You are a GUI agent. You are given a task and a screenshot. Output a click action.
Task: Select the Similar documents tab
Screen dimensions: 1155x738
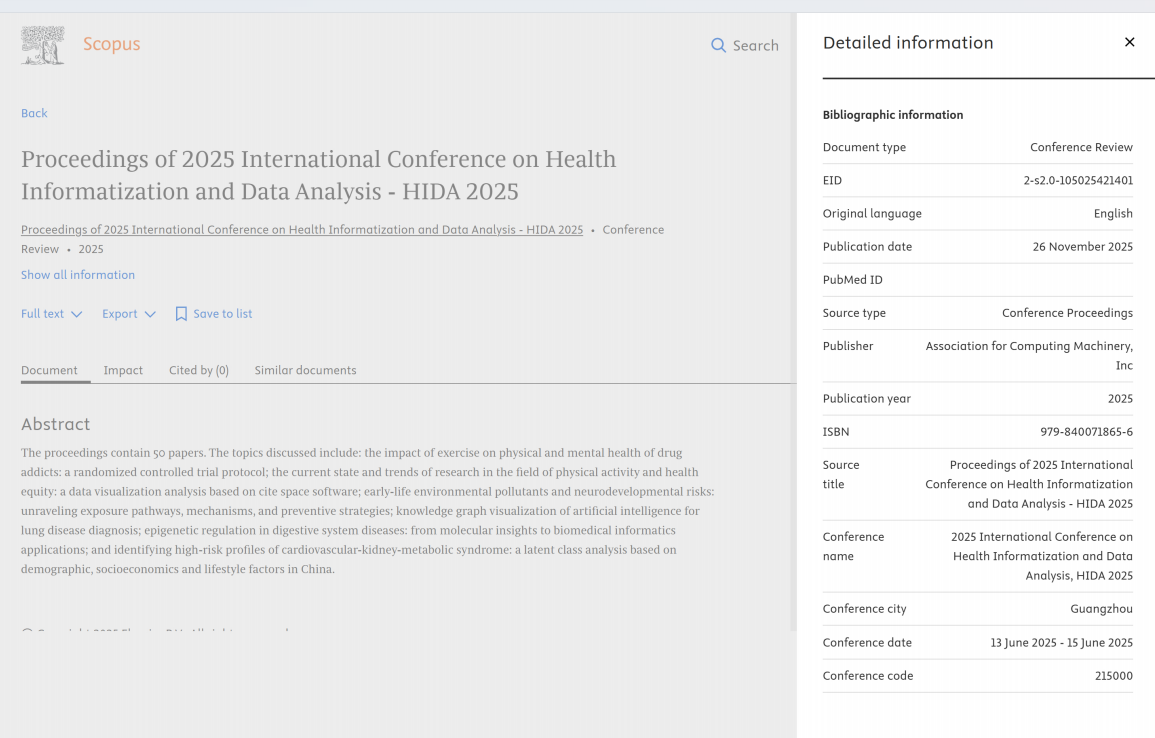click(x=305, y=370)
